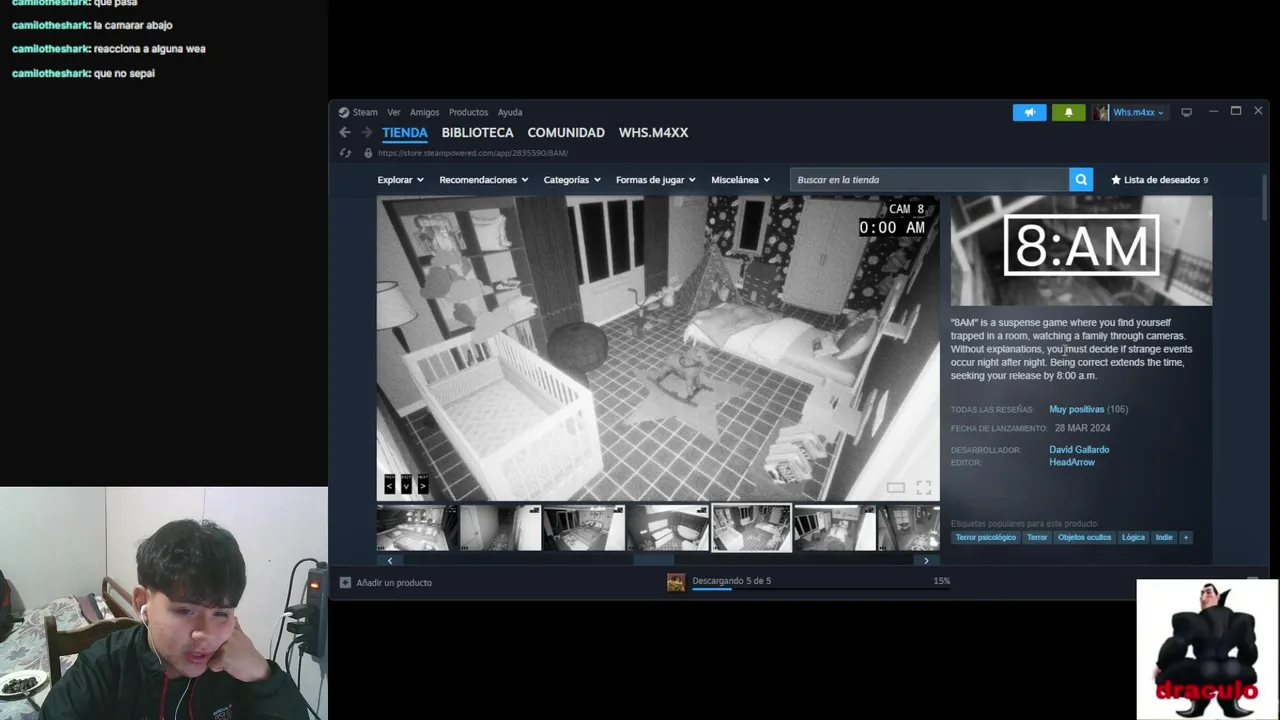Click the Indie tag
Screen dimensions: 1280x720
[x=1164, y=537]
